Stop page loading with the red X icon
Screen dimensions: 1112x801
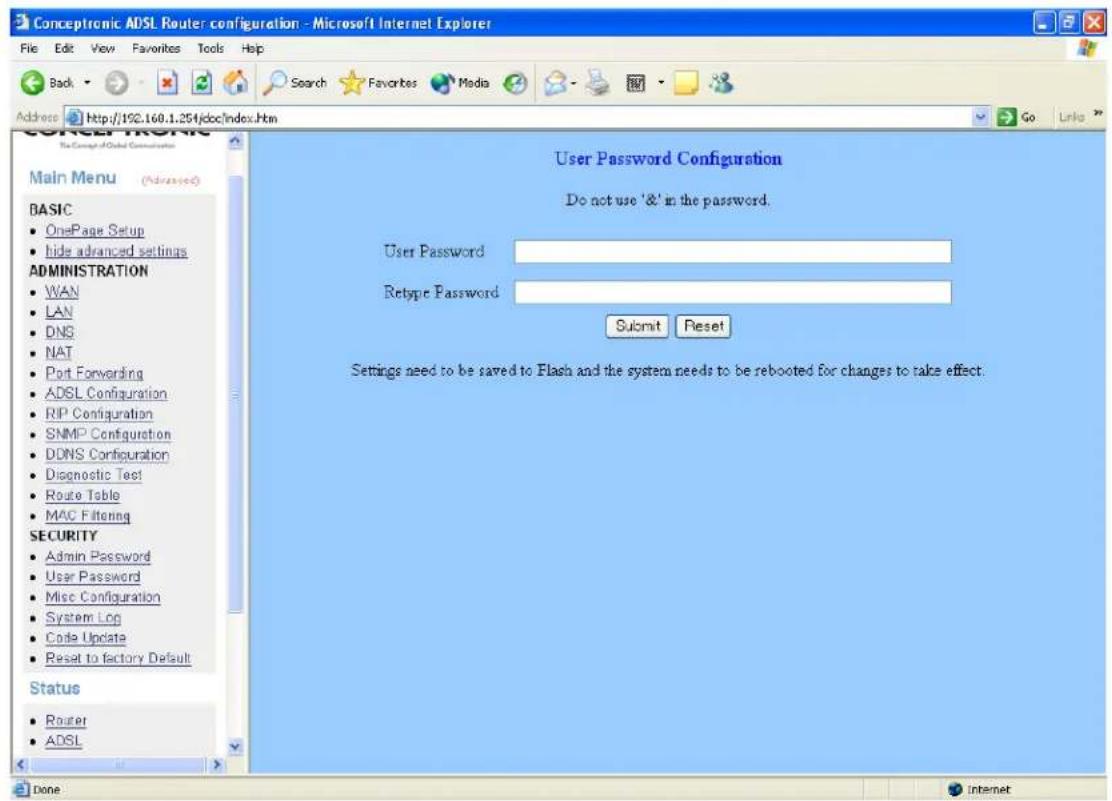pyautogui.click(x=167, y=83)
